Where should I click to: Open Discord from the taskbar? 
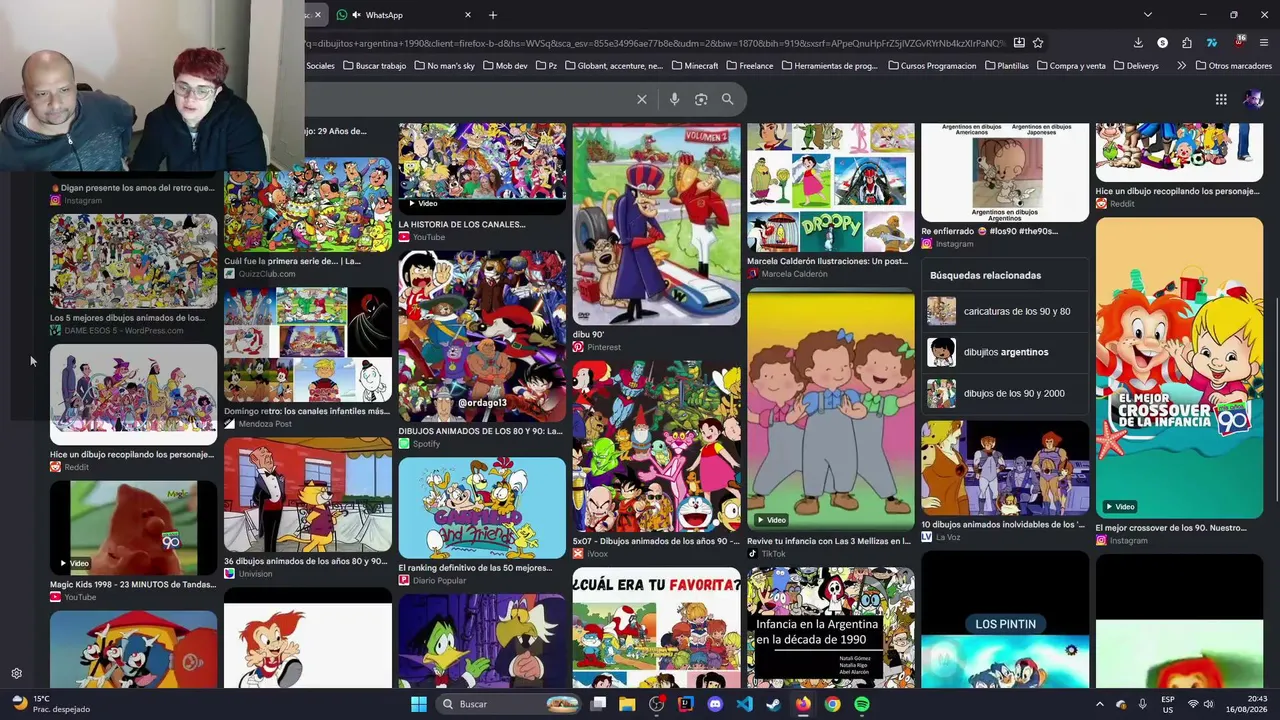(x=715, y=704)
